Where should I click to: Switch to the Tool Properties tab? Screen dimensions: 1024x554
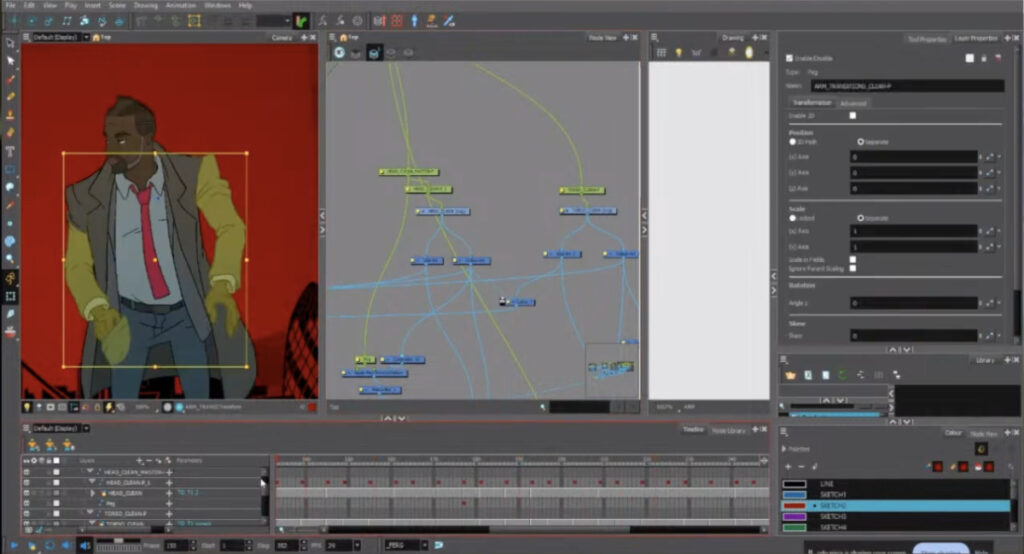(x=927, y=39)
